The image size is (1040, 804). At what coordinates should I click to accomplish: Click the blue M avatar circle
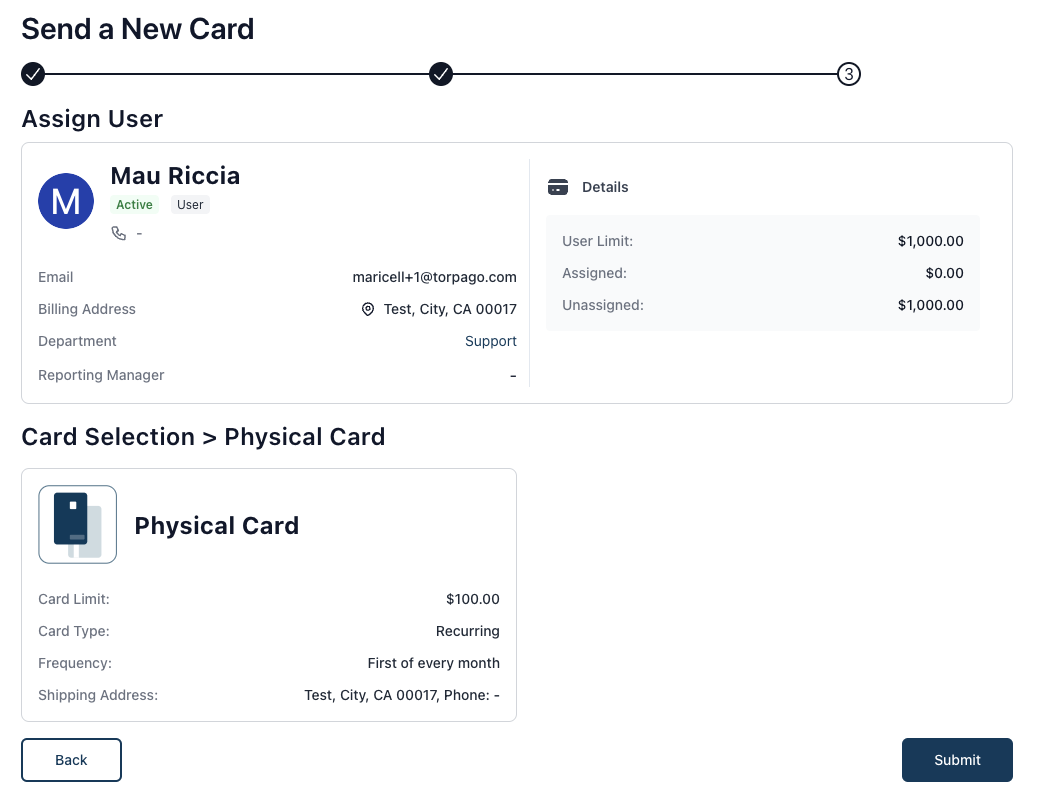click(66, 201)
